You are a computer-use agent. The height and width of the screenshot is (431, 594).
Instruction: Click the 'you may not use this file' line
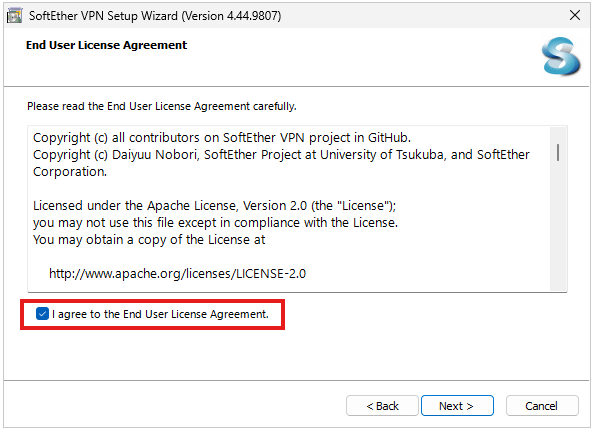(215, 223)
